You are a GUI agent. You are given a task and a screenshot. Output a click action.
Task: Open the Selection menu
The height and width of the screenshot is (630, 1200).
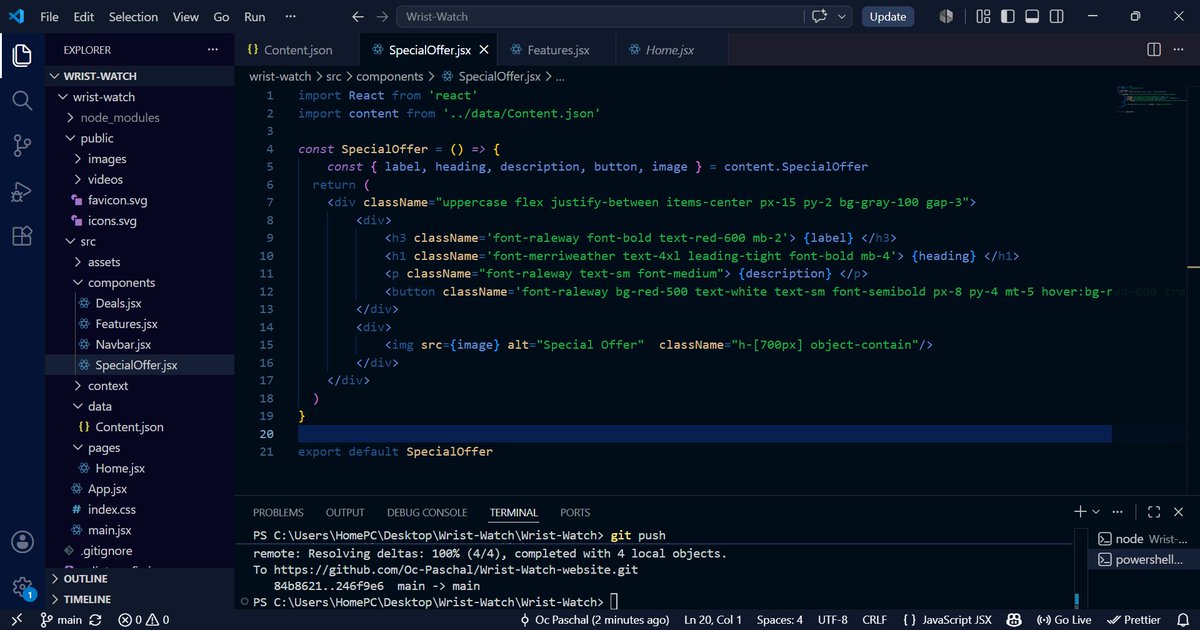pos(133,17)
